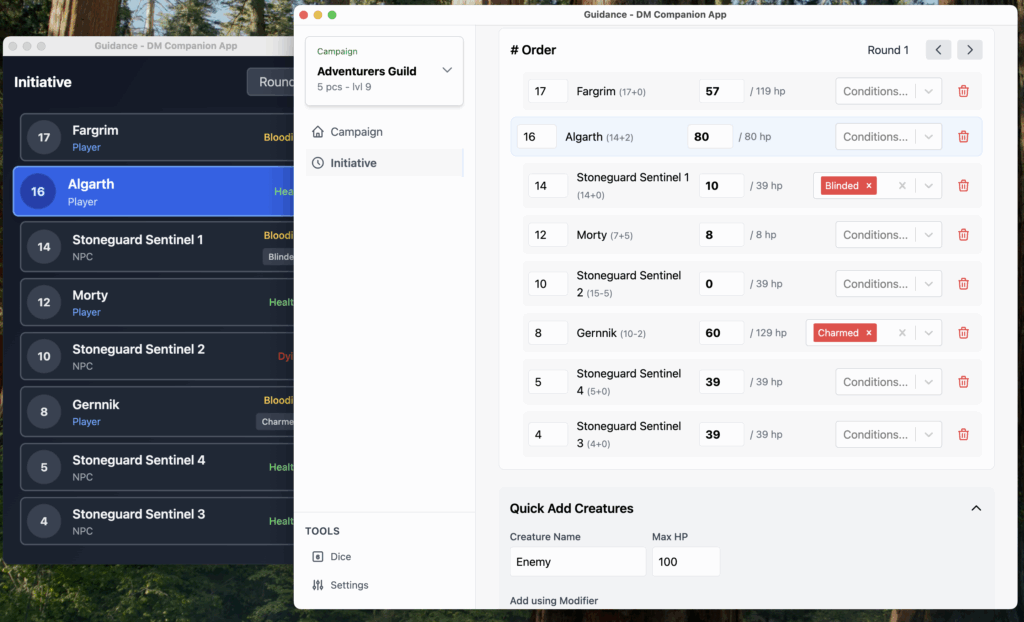Delete Stoneguard Sentinel 2 row trash icon
The height and width of the screenshot is (622, 1024).
(x=963, y=284)
